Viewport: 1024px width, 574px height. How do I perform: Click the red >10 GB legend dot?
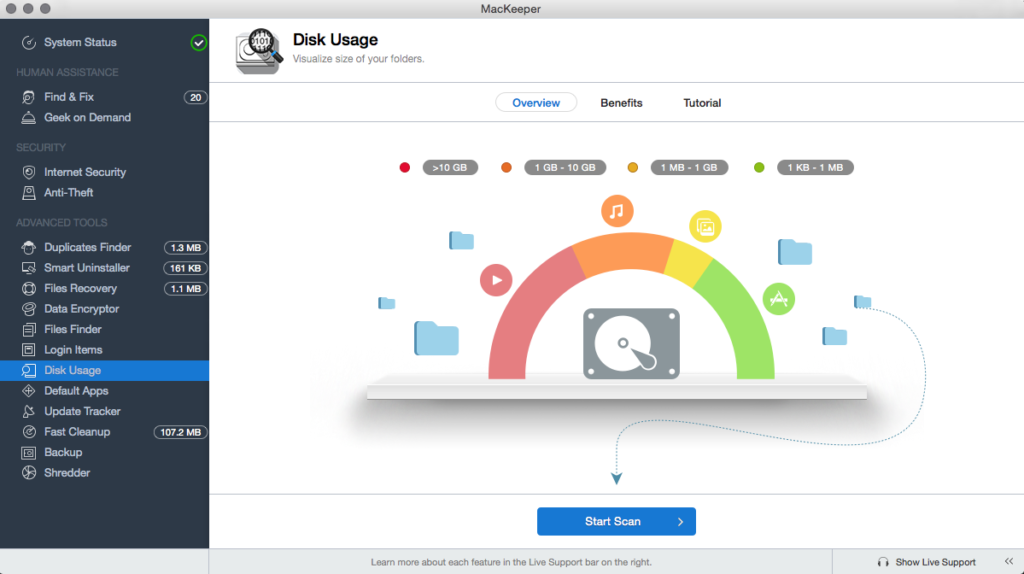coord(405,168)
